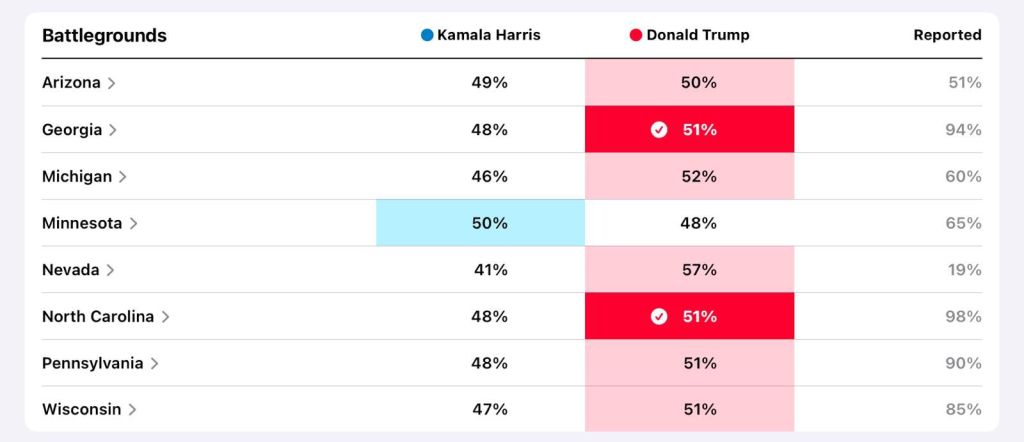Click the checkmark icon in Georgia's row
Viewport: 1024px width, 442px height.
point(659,130)
